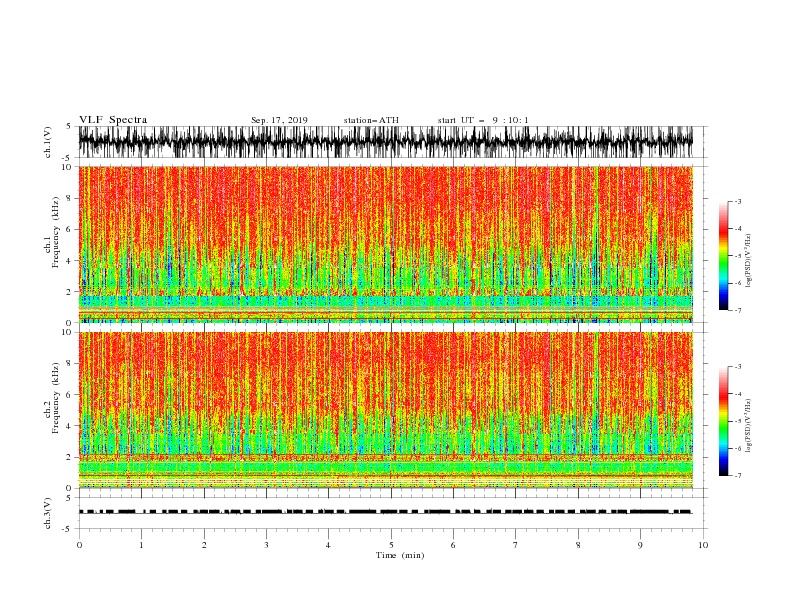Screen dimensions: 792x612
Task: Click the "station=ATH" header label
Action: [x=371, y=120]
